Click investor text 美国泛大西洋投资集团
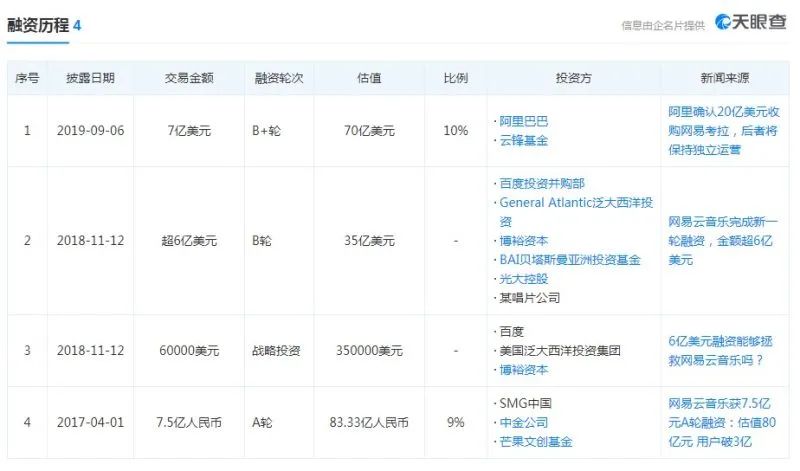Image resolution: width=800 pixels, height=471 pixels. (560, 351)
